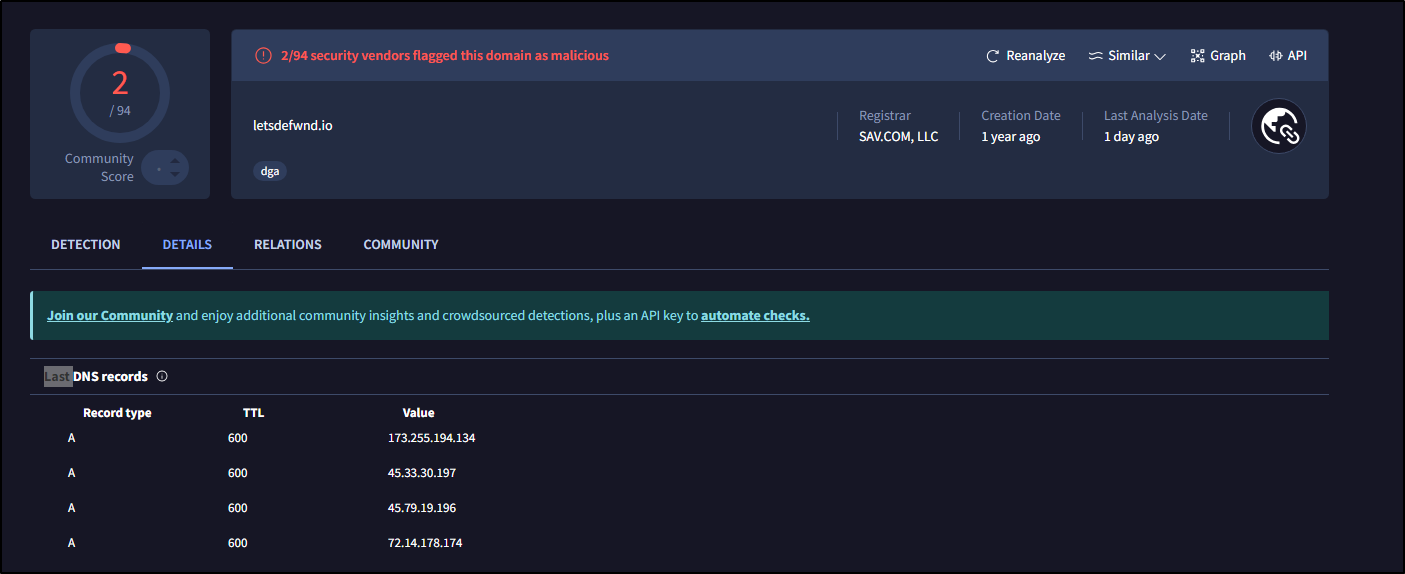
Task: Click the API icon
Action: coord(1276,56)
